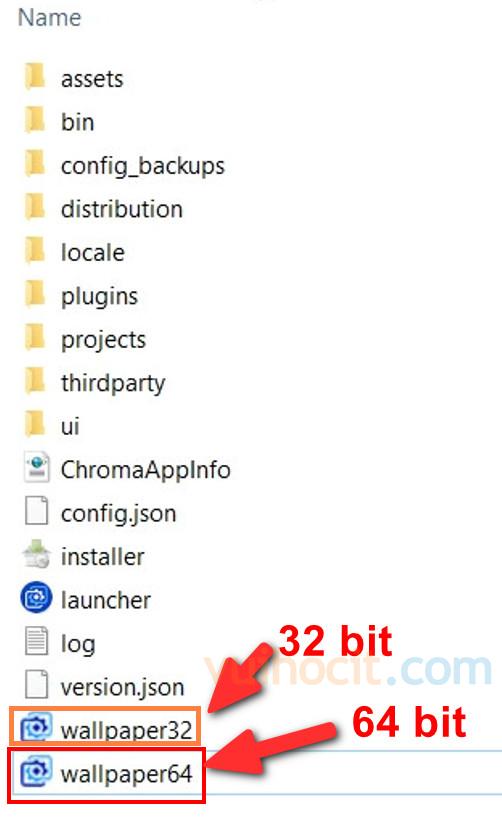Click the version.json file name
Image resolution: width=502 pixels, height=817 pixels.
tap(123, 687)
